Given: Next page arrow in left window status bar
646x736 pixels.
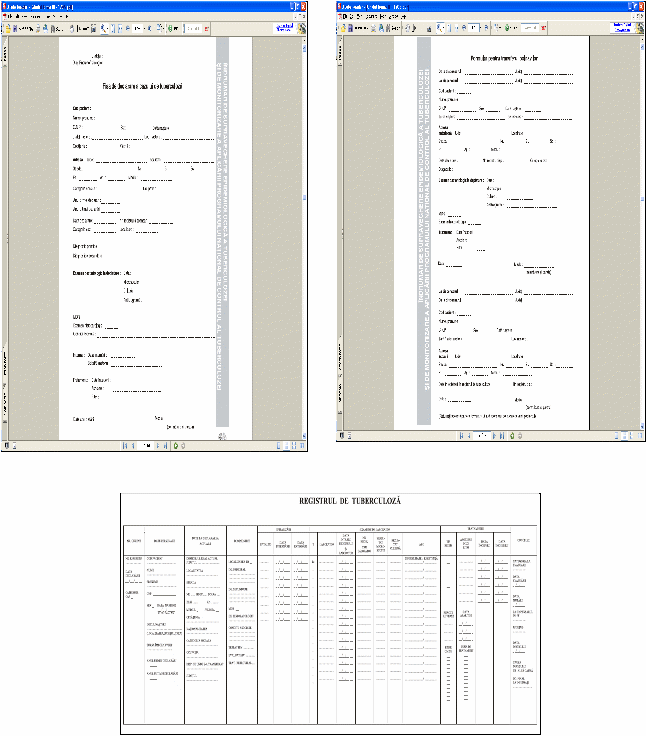Looking at the screenshot, I should coord(158,445).
